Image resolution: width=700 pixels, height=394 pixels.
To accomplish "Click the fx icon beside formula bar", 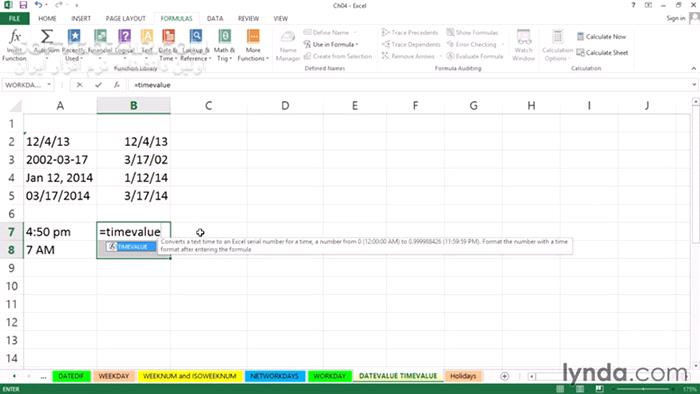I will click(117, 85).
